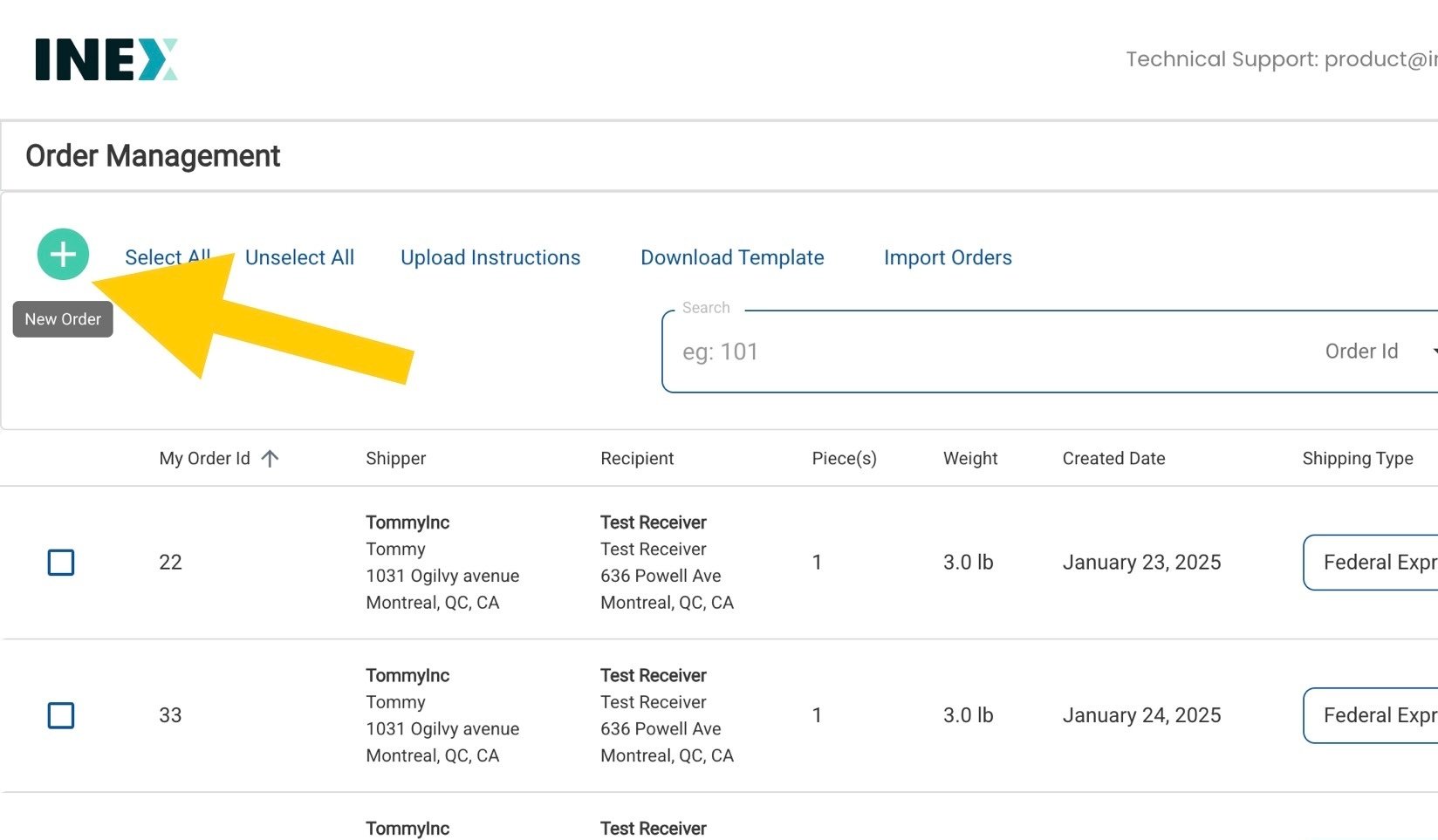
Task: Click the green plus New Order button
Action: [63, 255]
